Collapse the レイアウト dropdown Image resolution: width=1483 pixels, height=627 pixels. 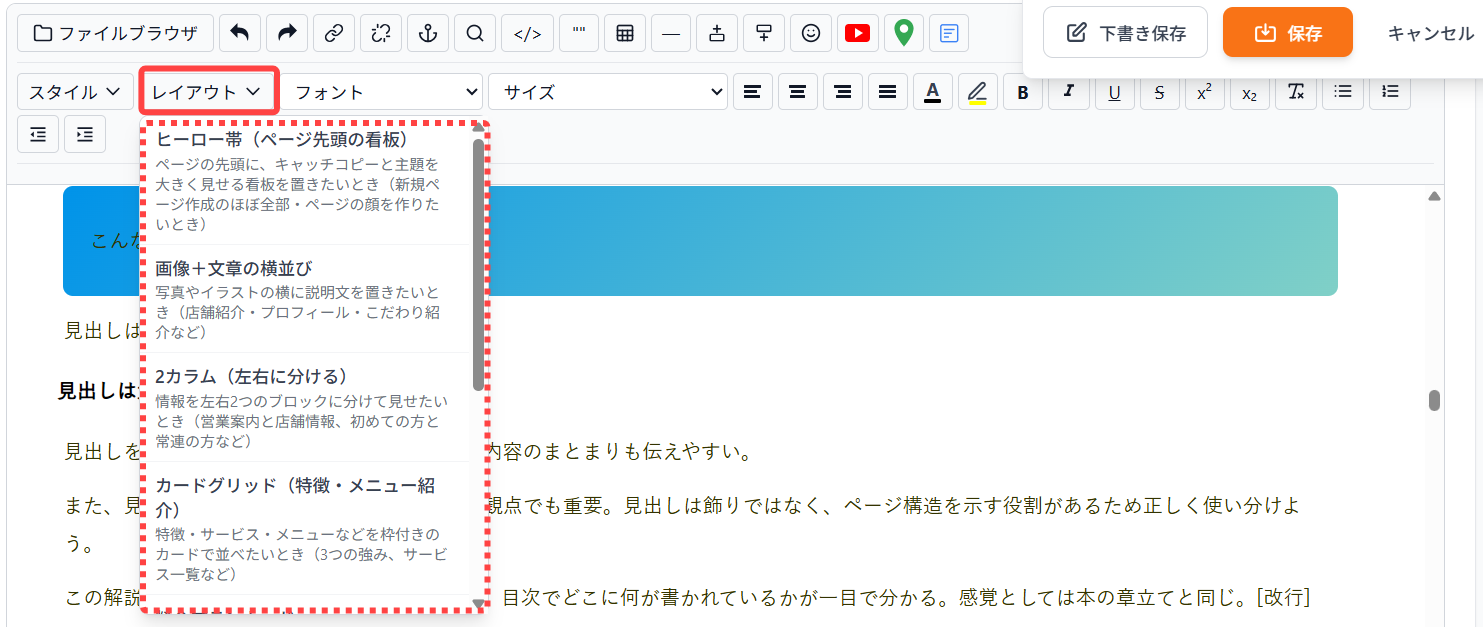(208, 92)
